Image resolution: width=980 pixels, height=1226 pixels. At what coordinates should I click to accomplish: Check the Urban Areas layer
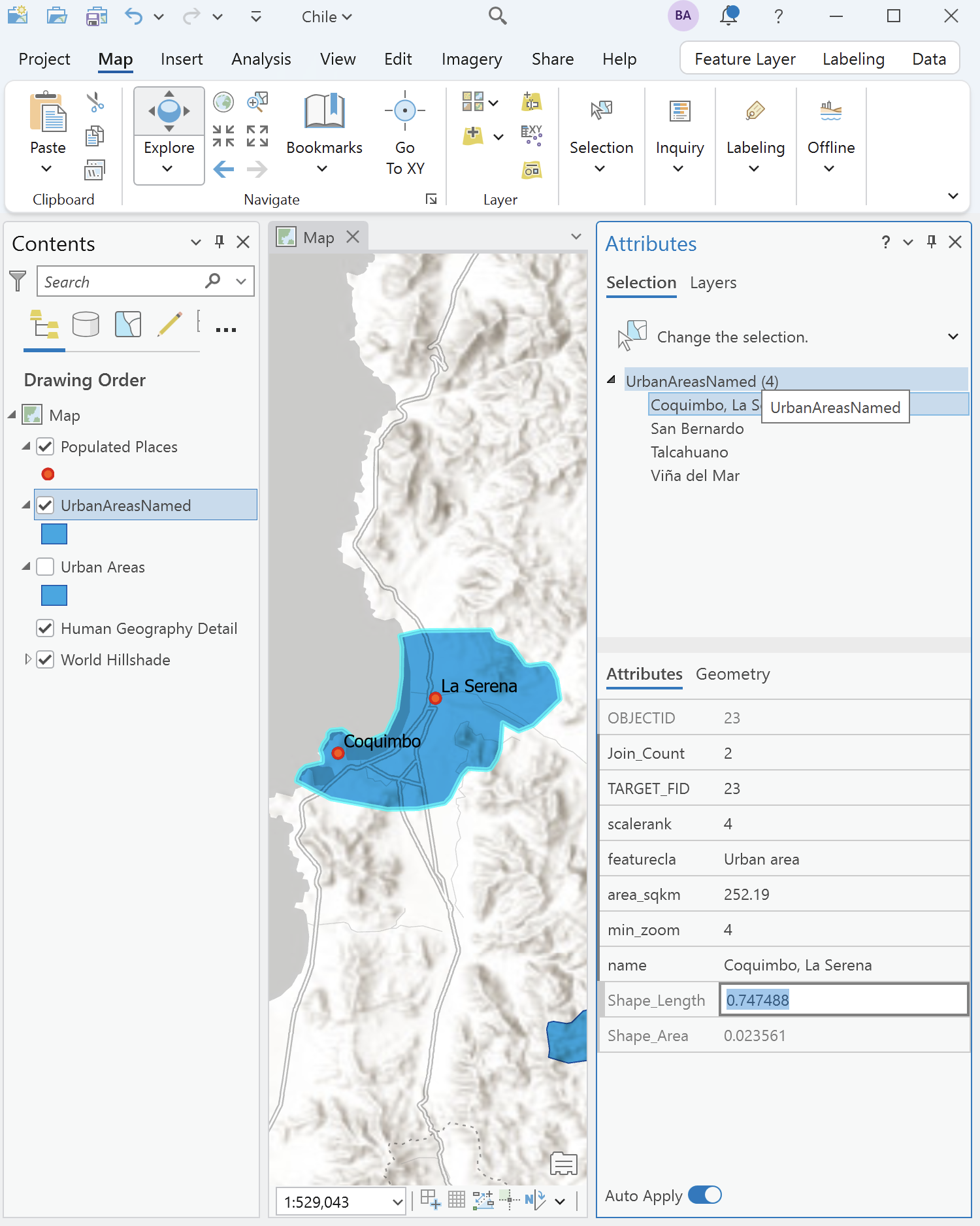tap(45, 567)
